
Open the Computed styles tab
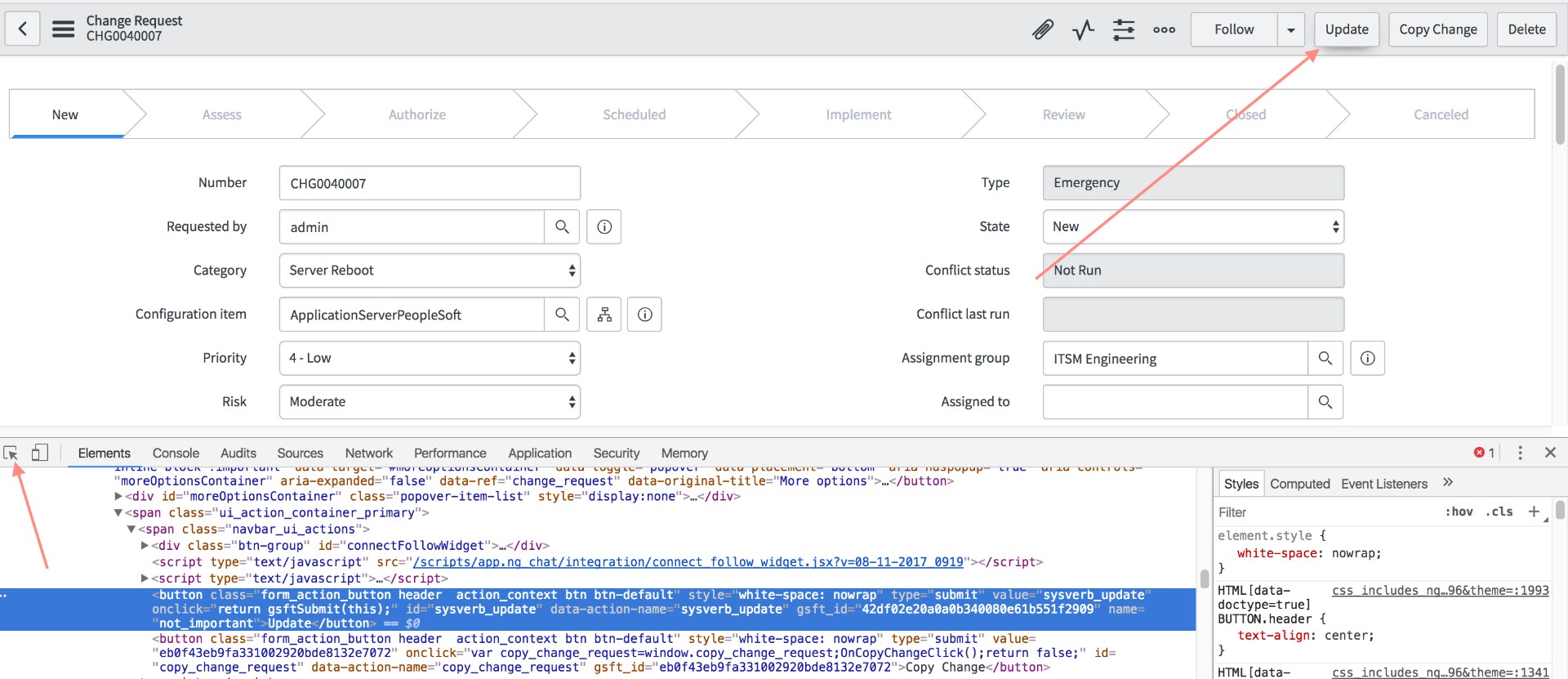point(1300,484)
